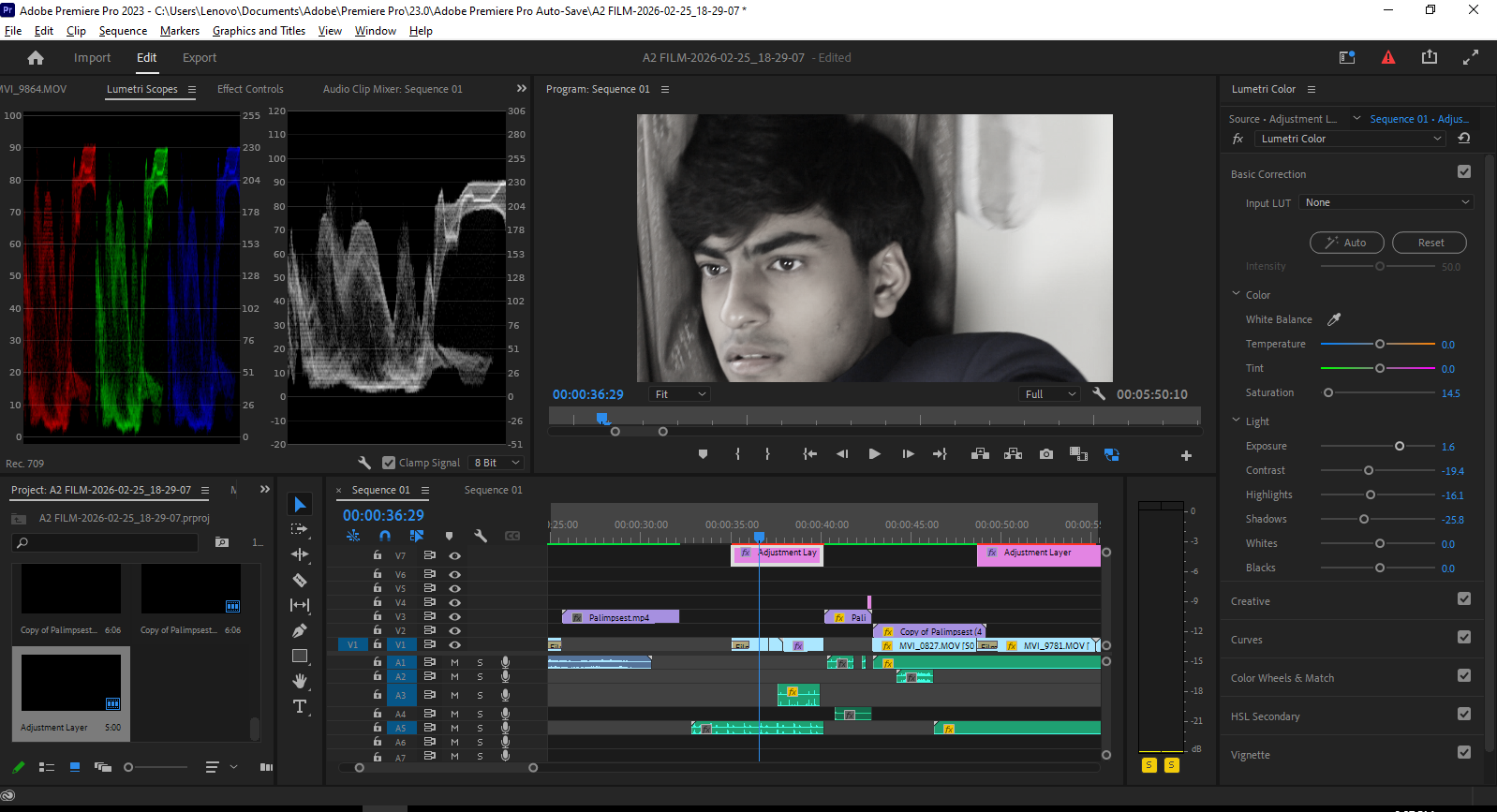
Task: Toggle timeline Snap magnet icon
Action: [x=385, y=536]
